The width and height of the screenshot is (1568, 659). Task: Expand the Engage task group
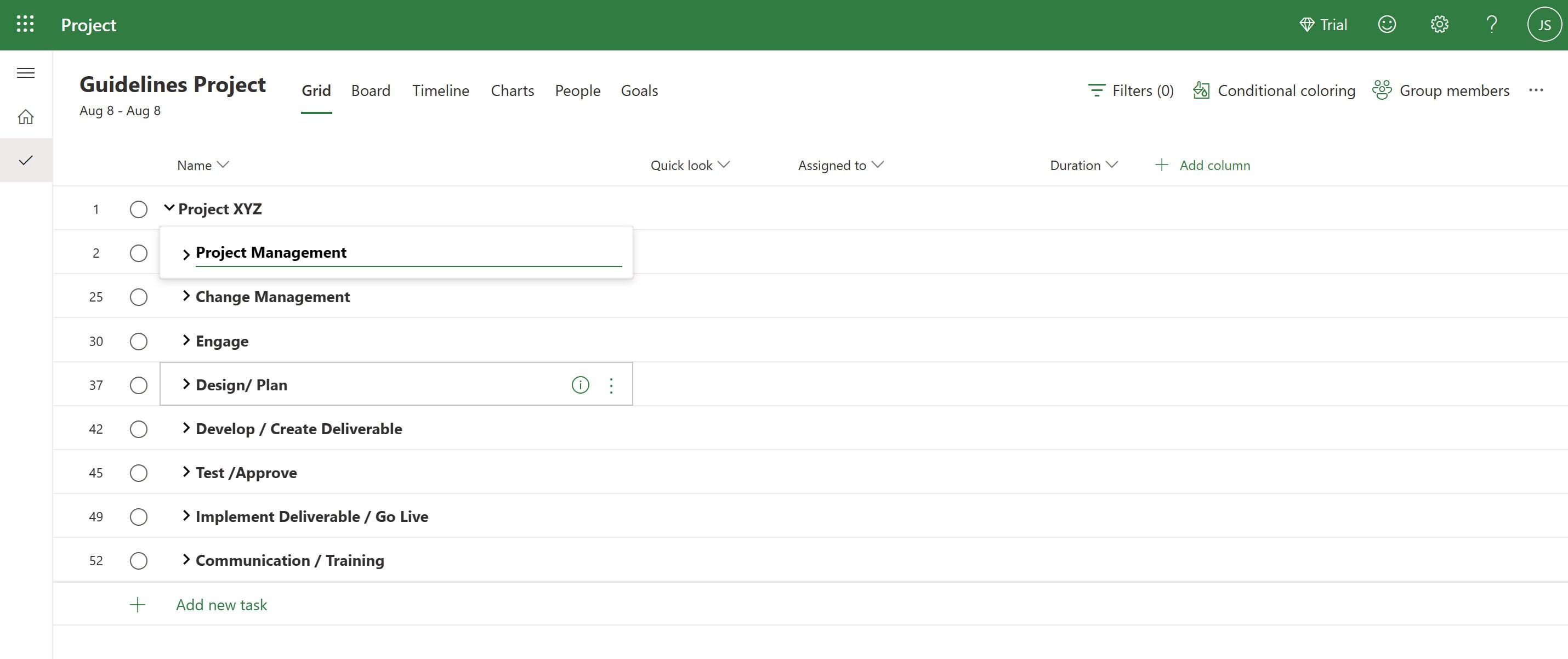point(186,342)
